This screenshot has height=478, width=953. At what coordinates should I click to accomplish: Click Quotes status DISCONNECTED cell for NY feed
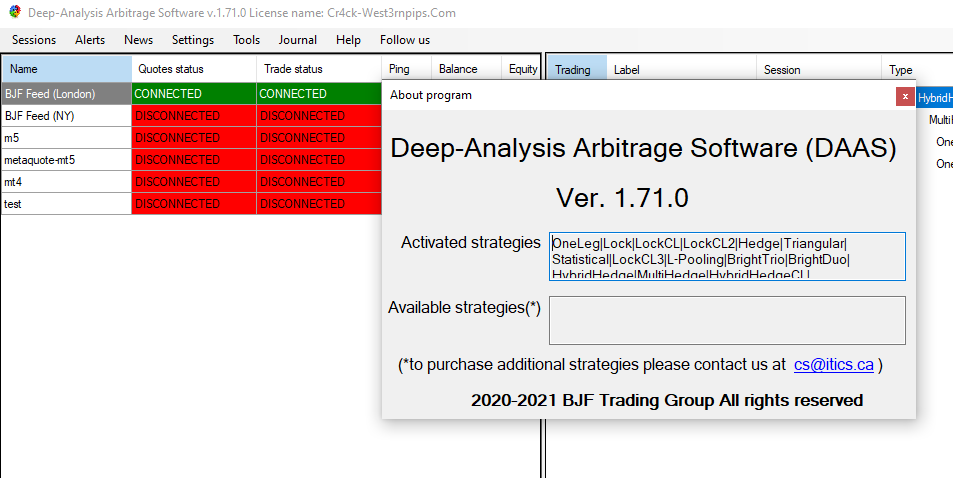(x=194, y=116)
